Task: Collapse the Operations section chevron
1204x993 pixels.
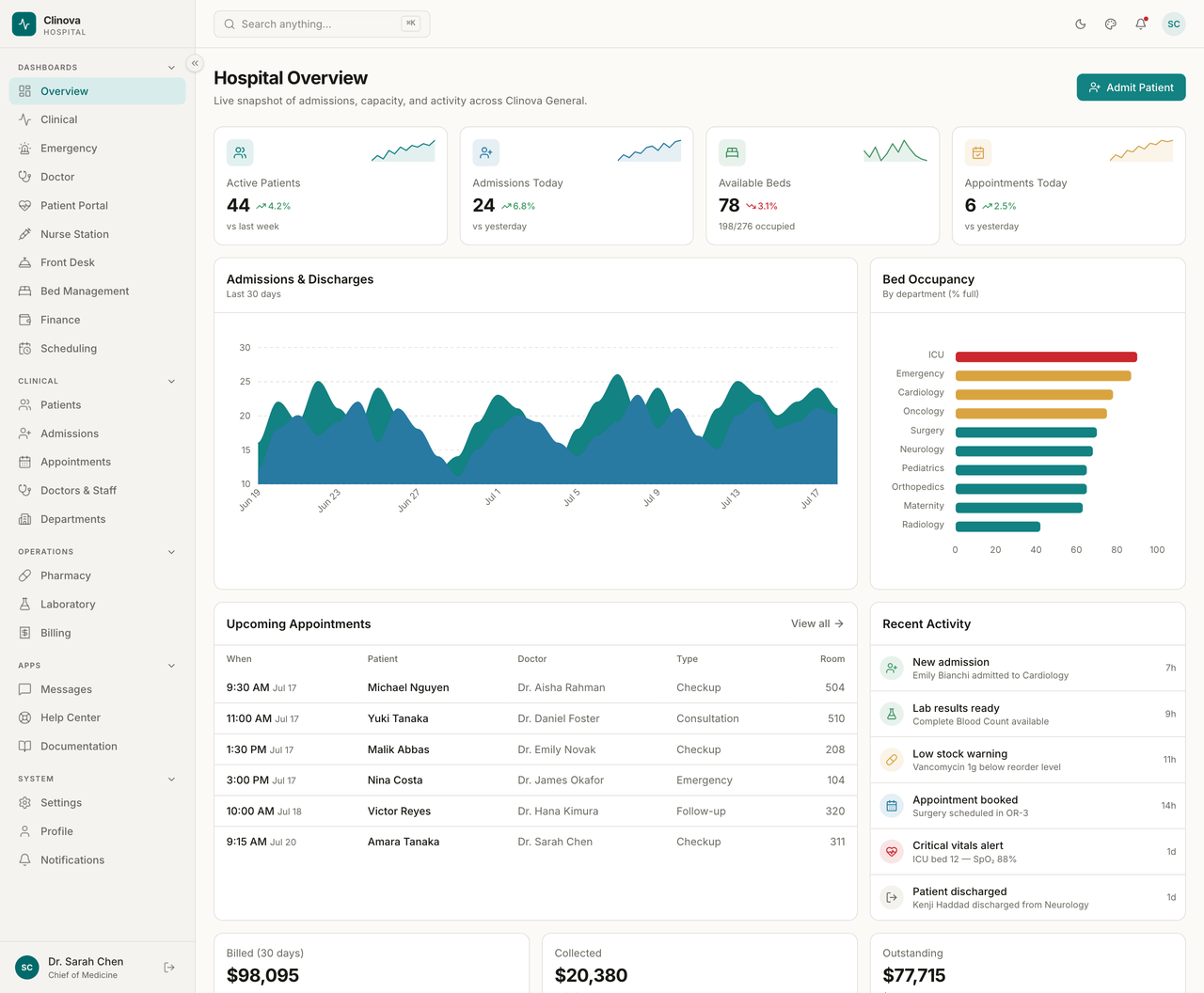Action: click(171, 552)
